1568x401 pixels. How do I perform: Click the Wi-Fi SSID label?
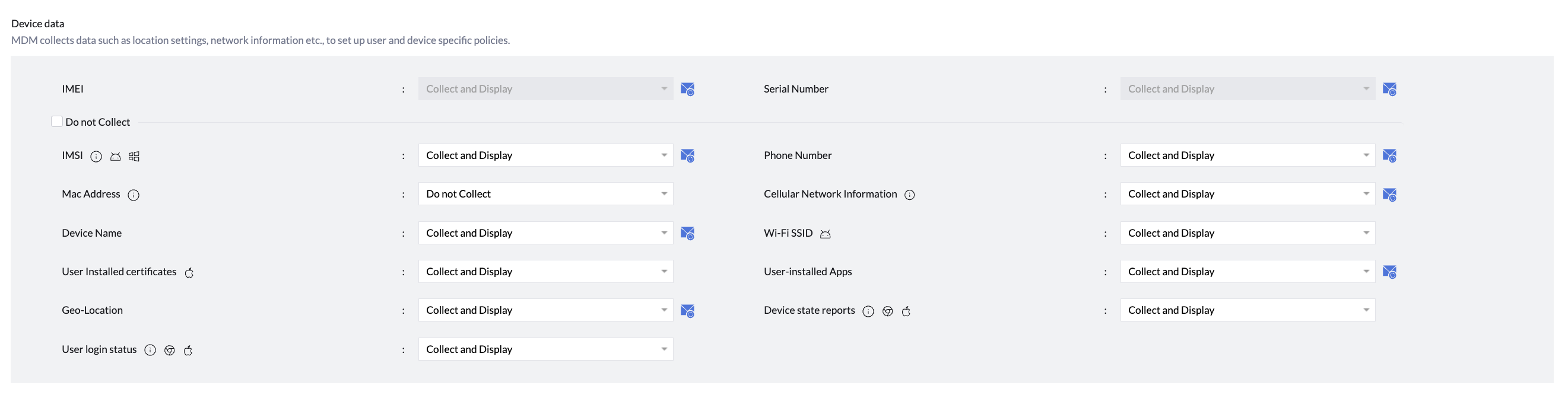click(x=788, y=233)
